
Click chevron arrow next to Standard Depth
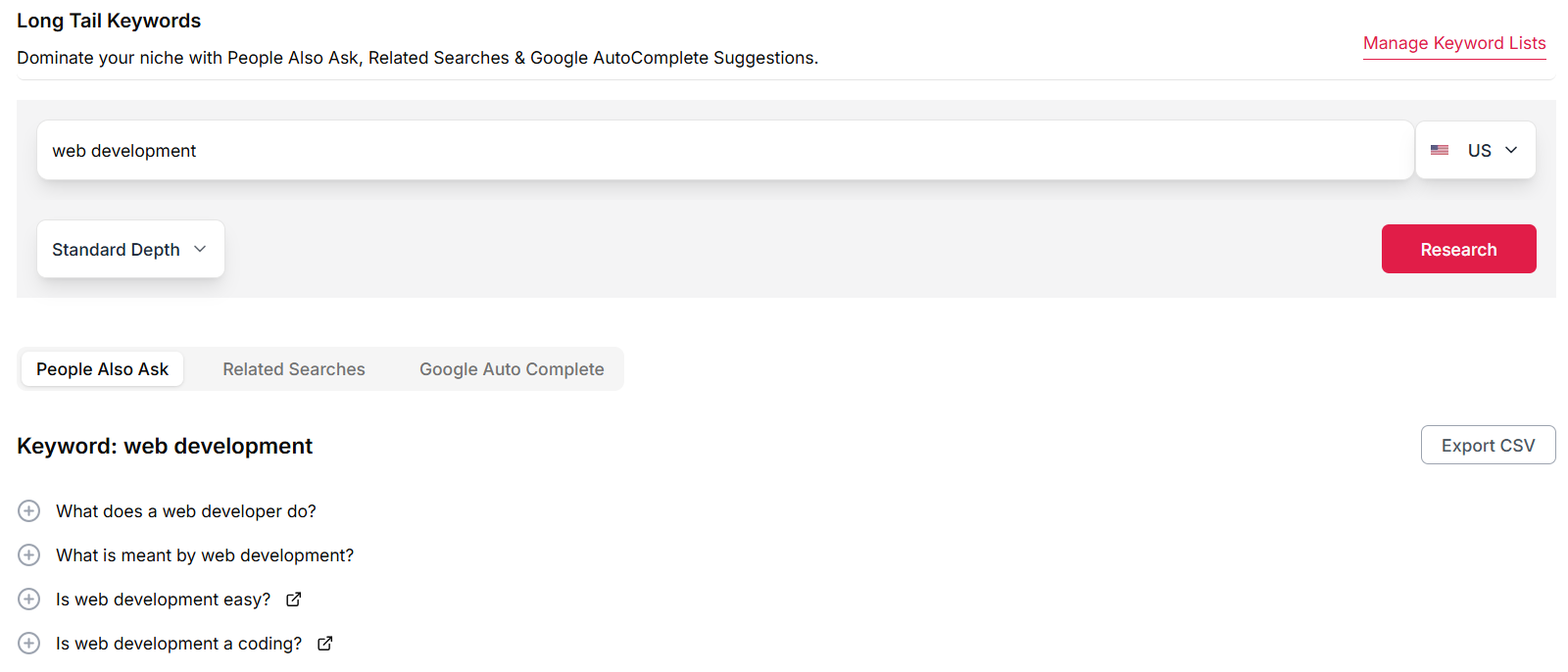[x=200, y=249]
